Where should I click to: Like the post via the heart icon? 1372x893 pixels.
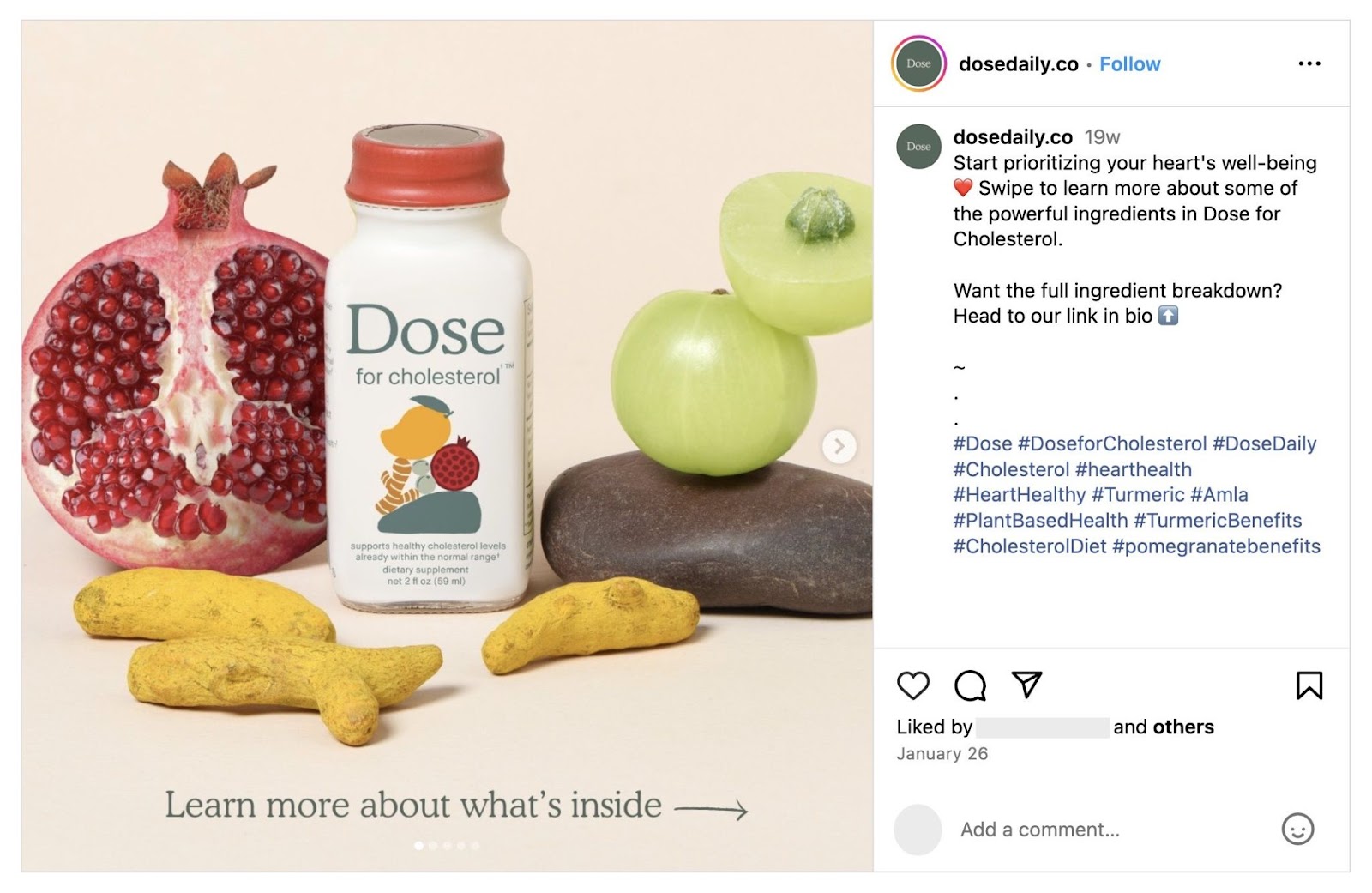click(913, 686)
